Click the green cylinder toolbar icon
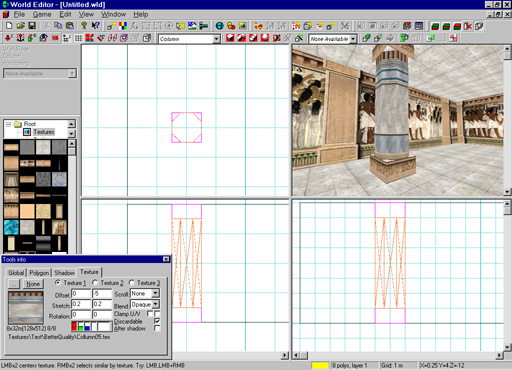 366,38
